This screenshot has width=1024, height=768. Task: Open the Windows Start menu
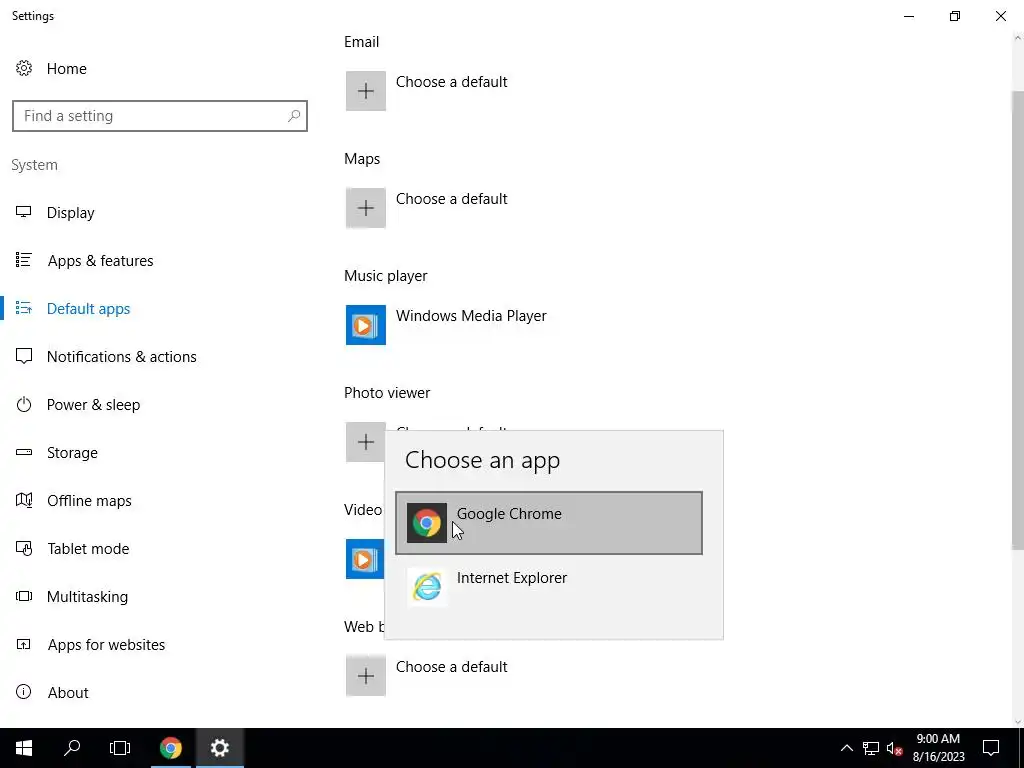click(x=24, y=748)
